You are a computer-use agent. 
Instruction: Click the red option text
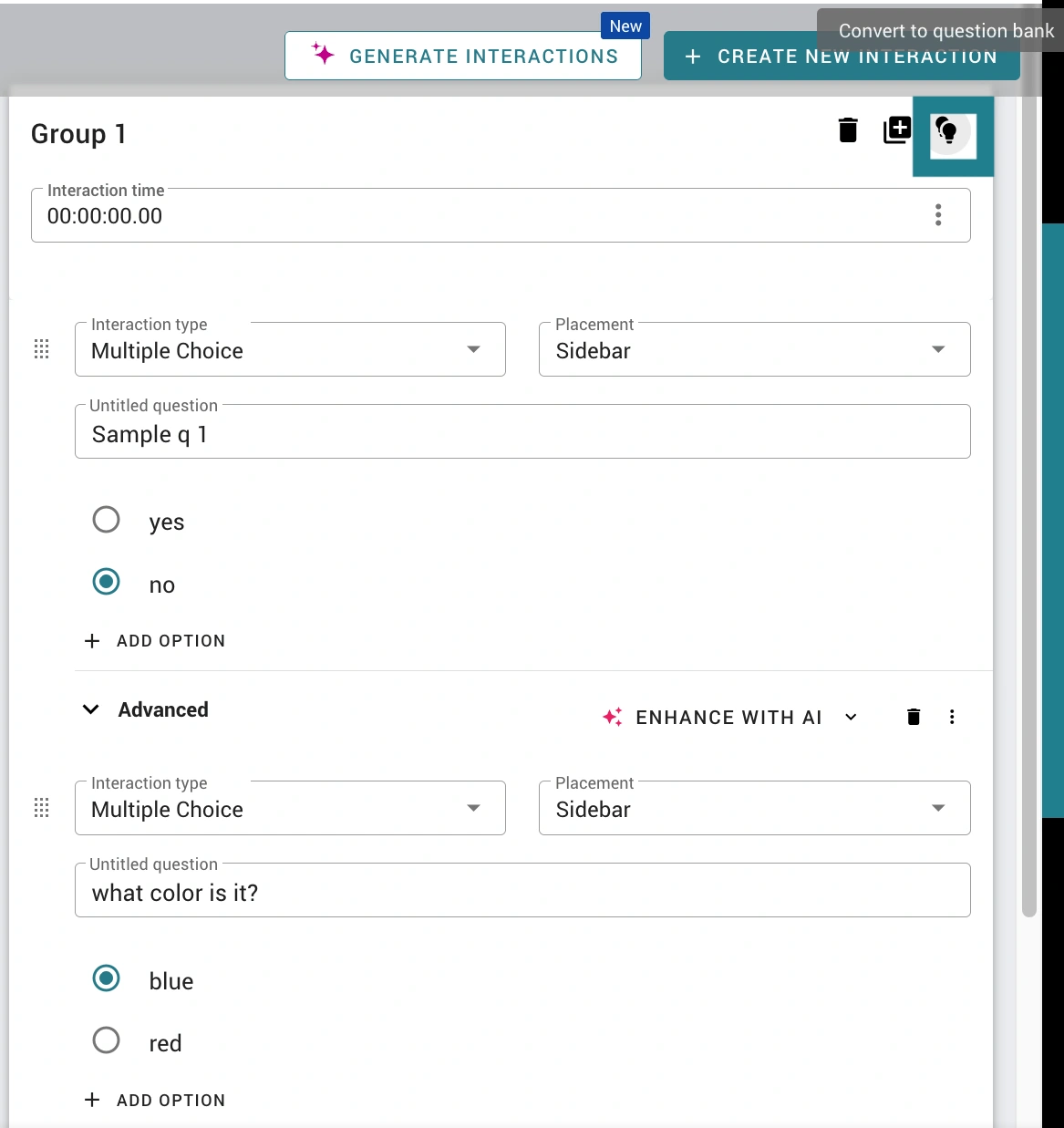click(165, 1043)
